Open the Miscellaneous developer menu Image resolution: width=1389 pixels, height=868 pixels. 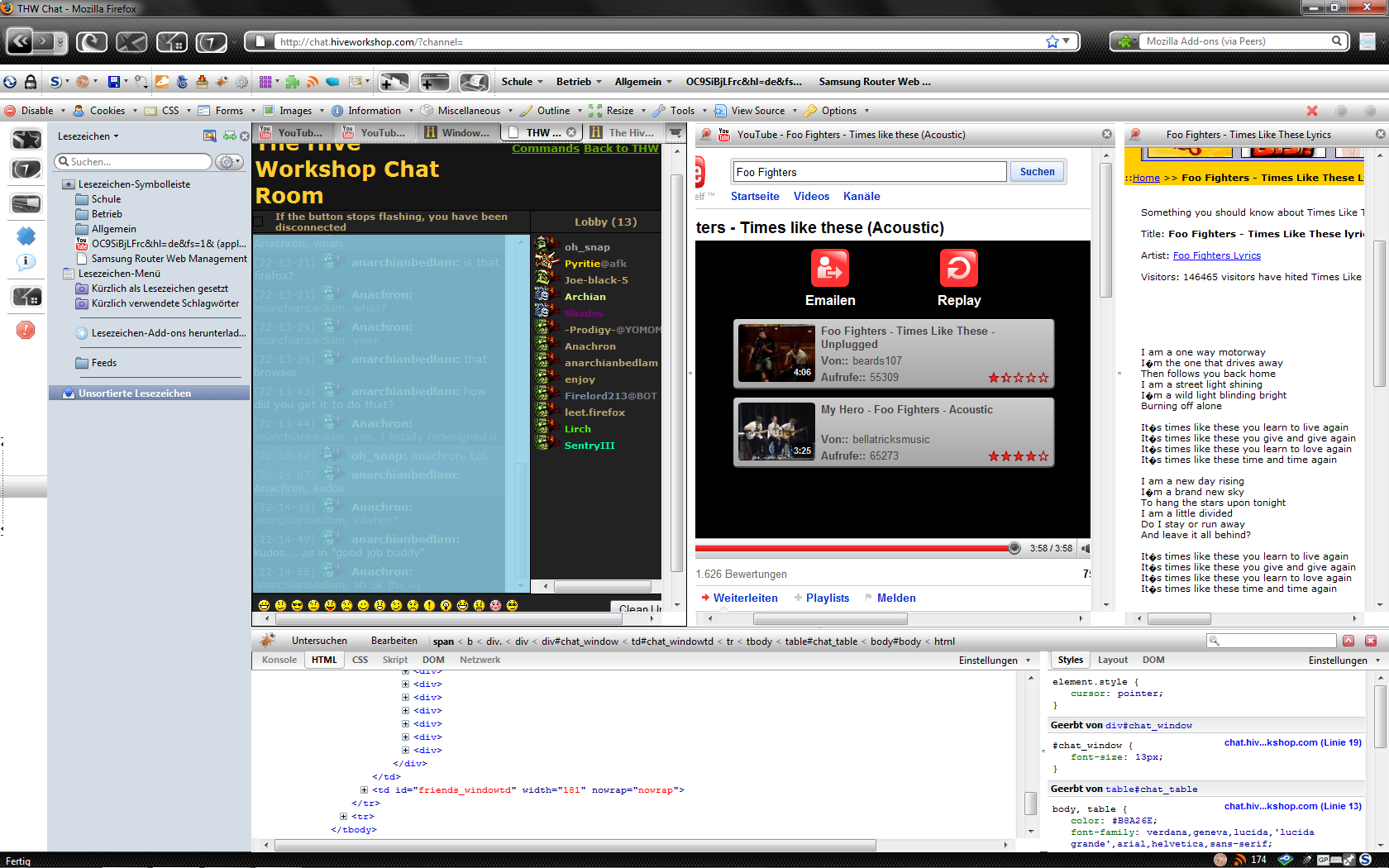pyautogui.click(x=467, y=111)
